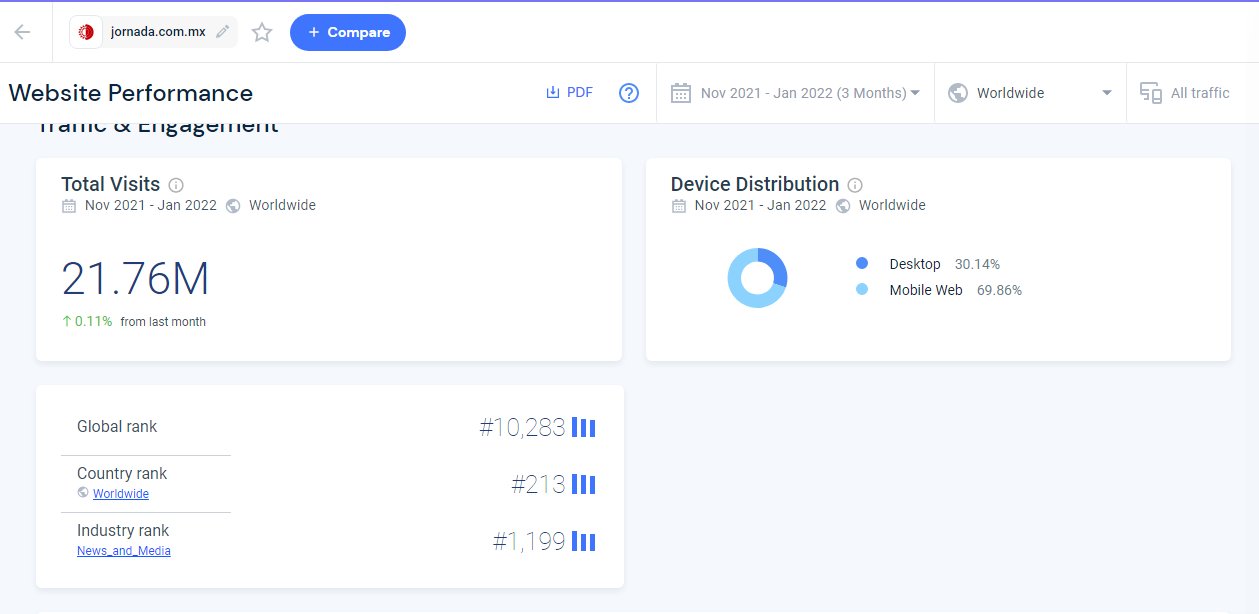Edit the website with the pencil icon
Image resolution: width=1259 pixels, height=614 pixels.
click(222, 32)
